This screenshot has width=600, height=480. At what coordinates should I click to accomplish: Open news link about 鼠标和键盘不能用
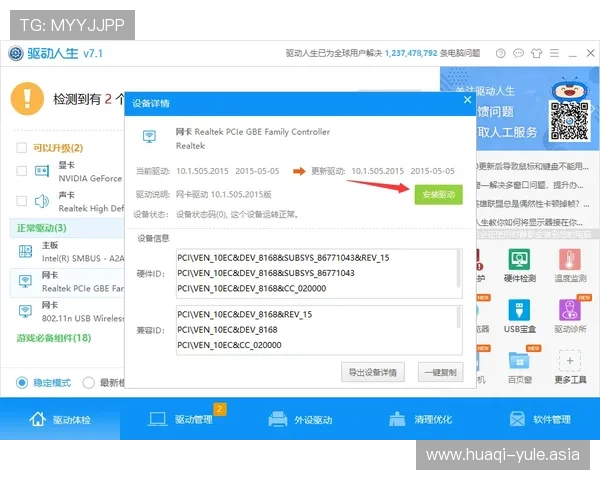[533, 167]
